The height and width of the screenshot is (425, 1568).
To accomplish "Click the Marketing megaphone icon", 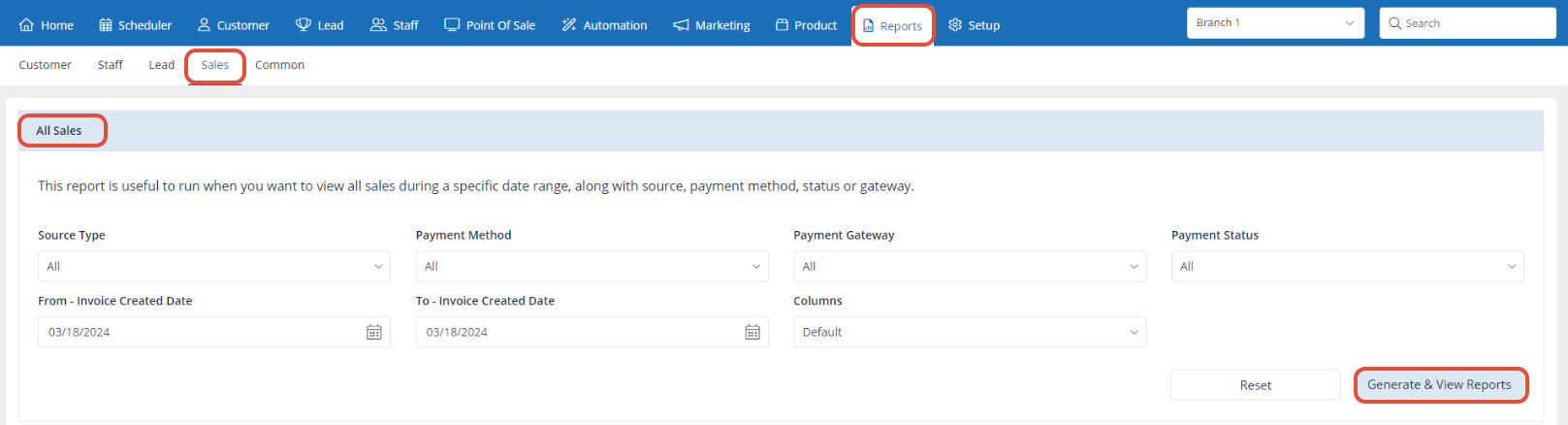I will point(681,25).
